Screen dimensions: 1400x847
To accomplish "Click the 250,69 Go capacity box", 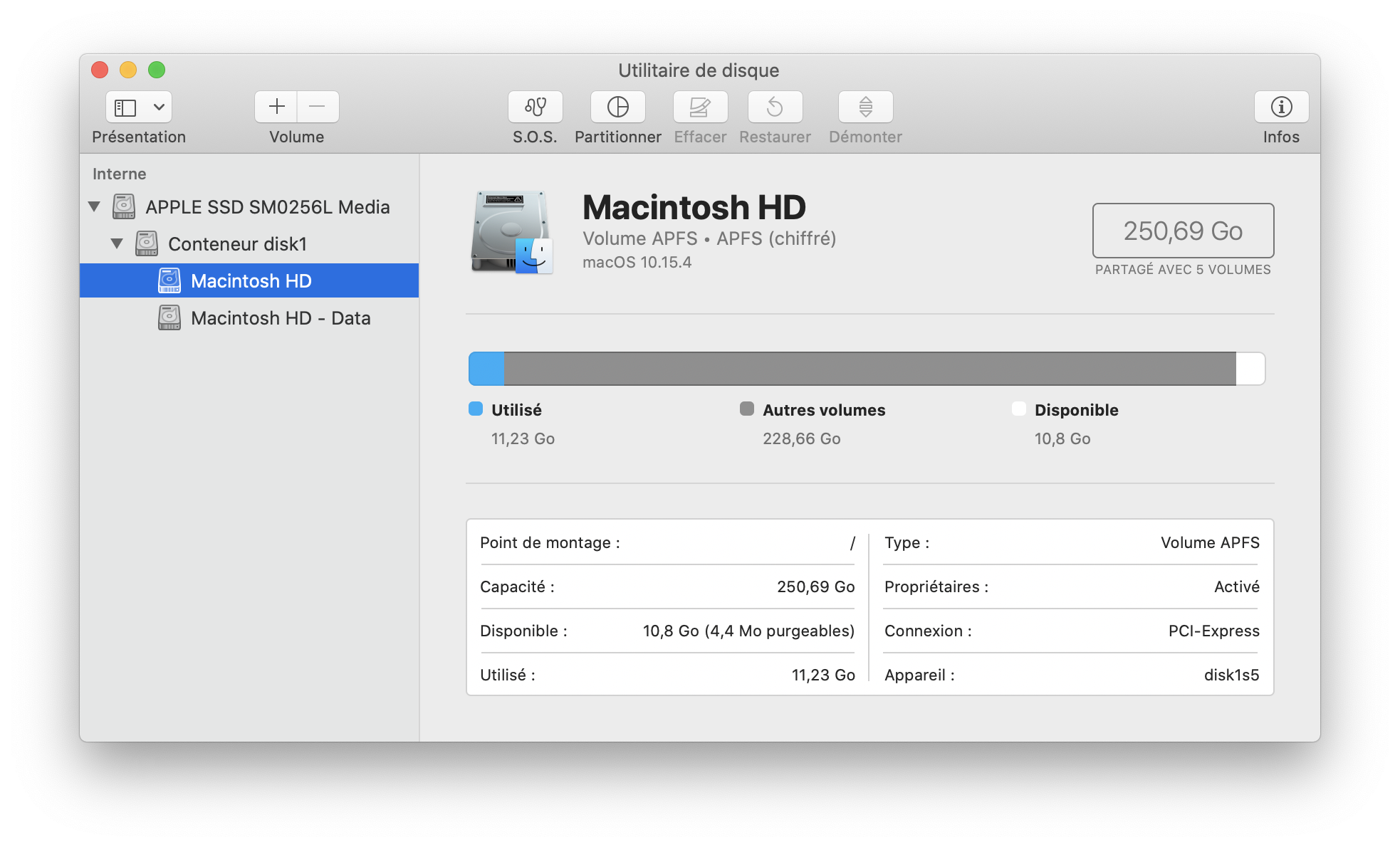I will (1182, 231).
